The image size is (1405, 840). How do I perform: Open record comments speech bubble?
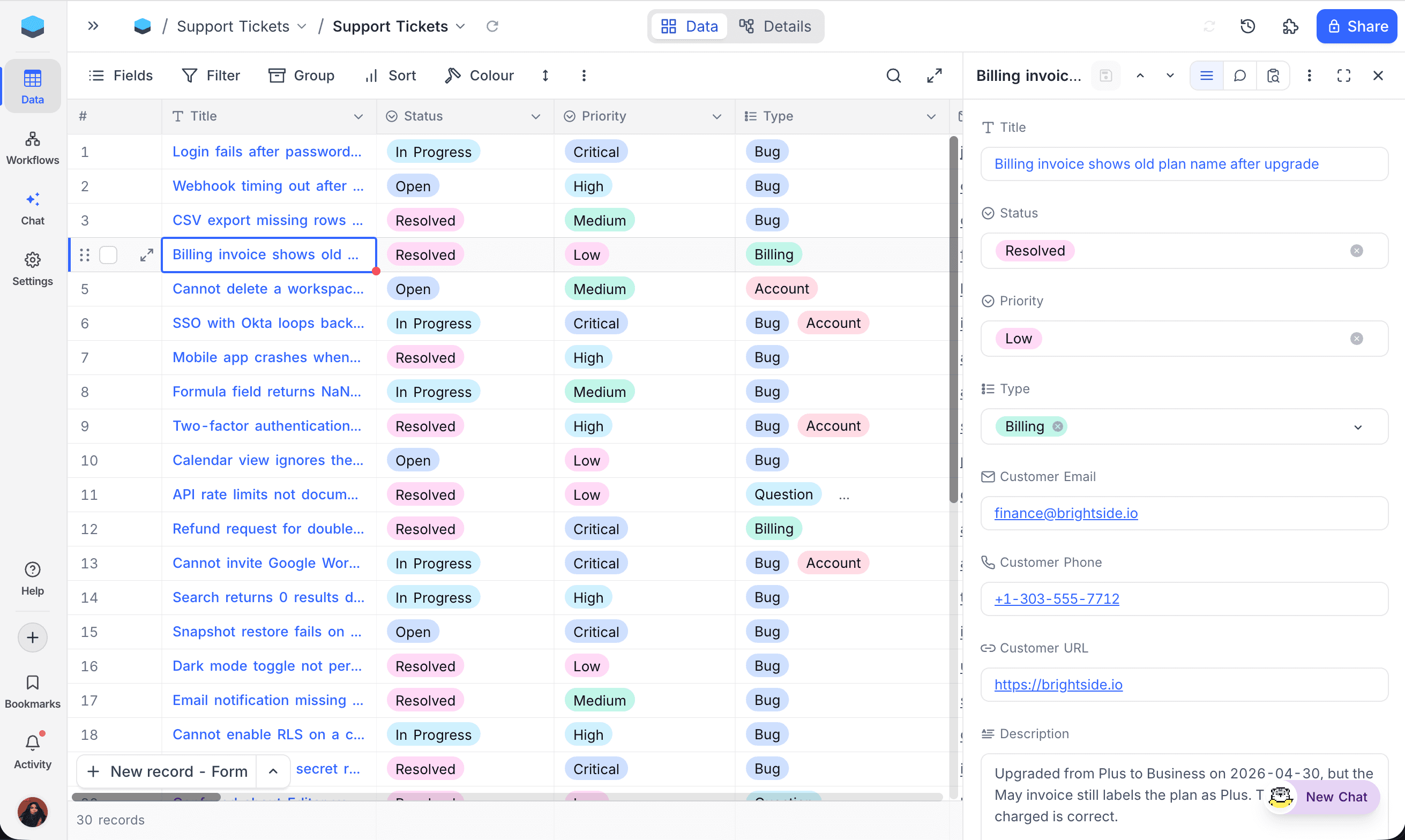(1239, 76)
